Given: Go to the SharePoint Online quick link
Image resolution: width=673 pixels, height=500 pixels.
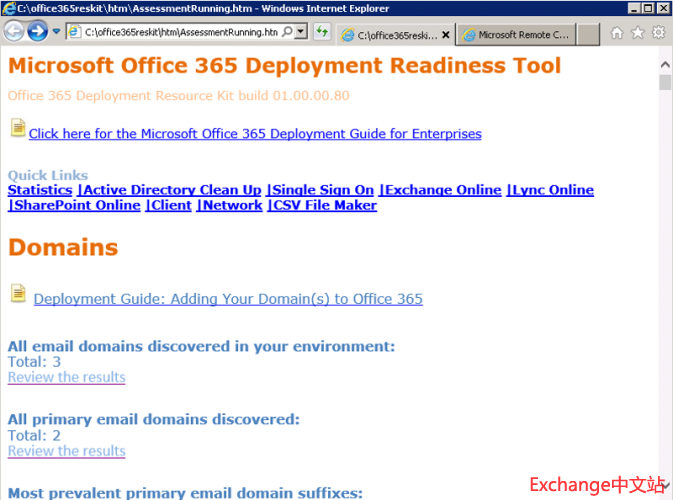Looking at the screenshot, I should pyautogui.click(x=77, y=205).
